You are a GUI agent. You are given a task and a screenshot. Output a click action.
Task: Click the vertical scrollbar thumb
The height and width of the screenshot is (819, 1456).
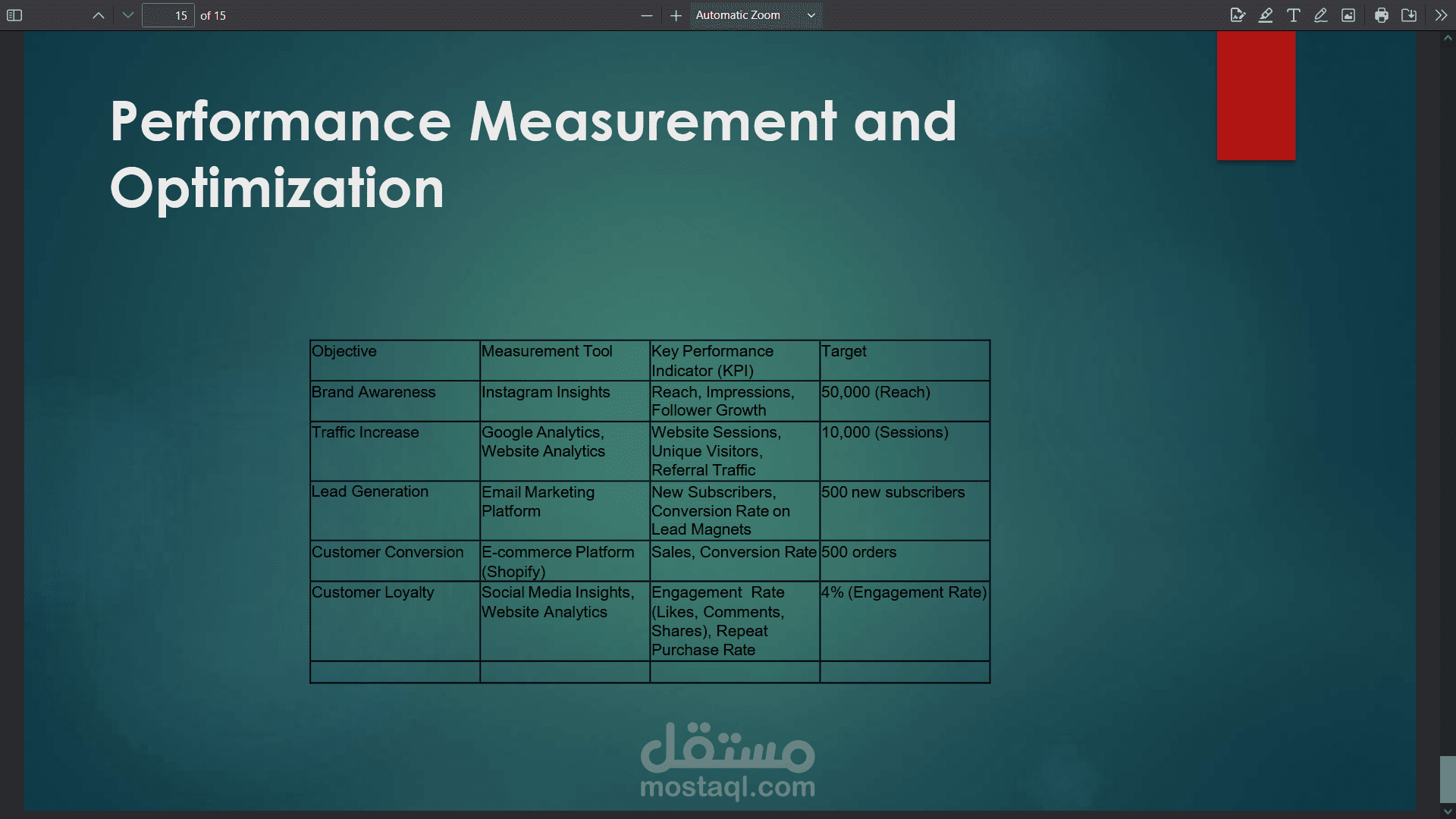[x=1447, y=778]
